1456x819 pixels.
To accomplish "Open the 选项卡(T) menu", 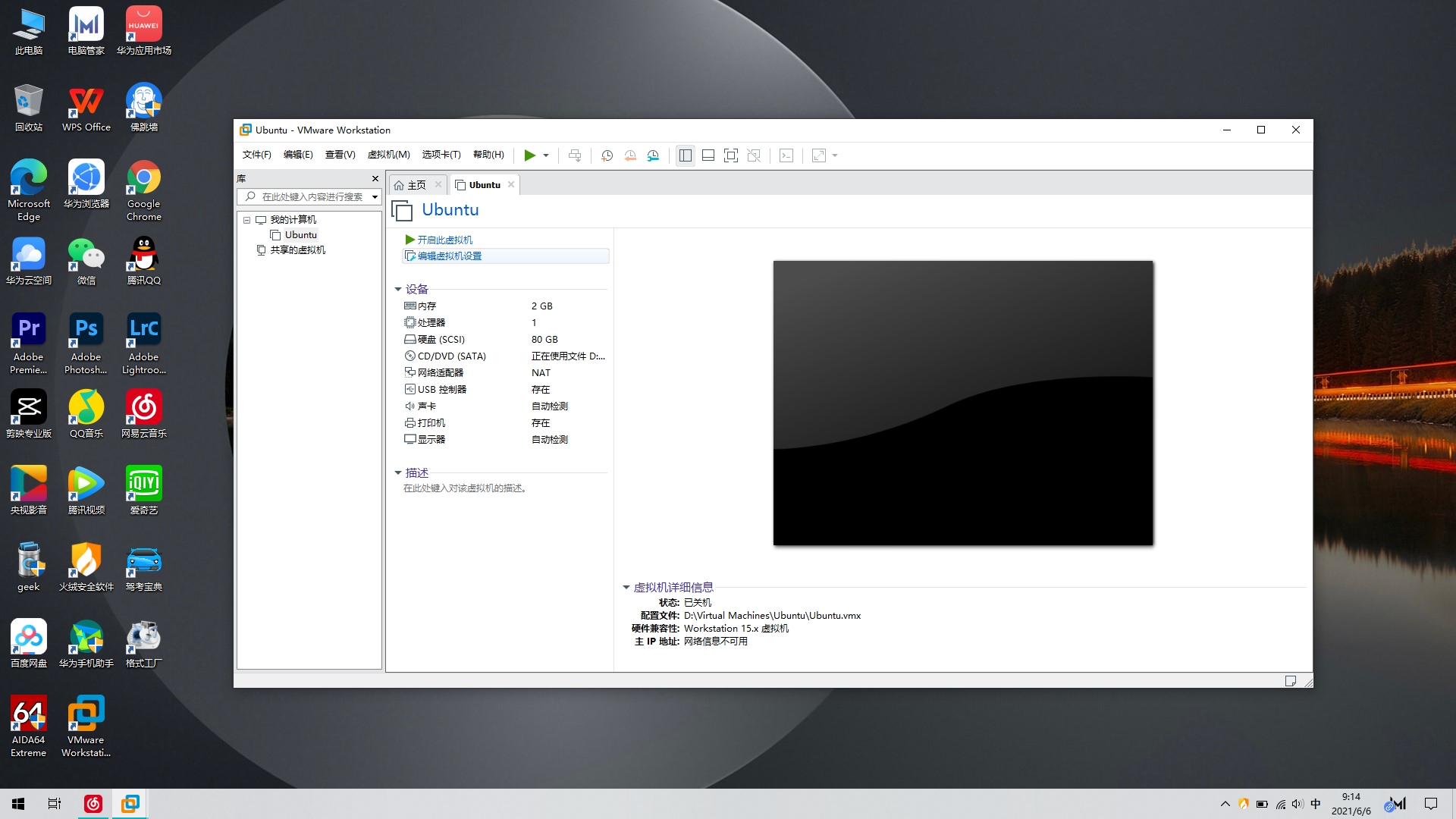I will [441, 155].
